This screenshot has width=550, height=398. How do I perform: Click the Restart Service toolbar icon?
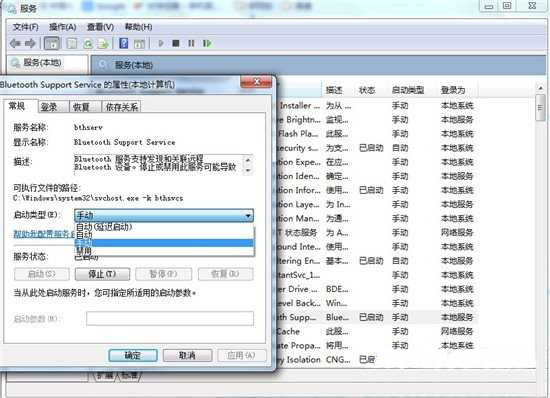tap(207, 43)
